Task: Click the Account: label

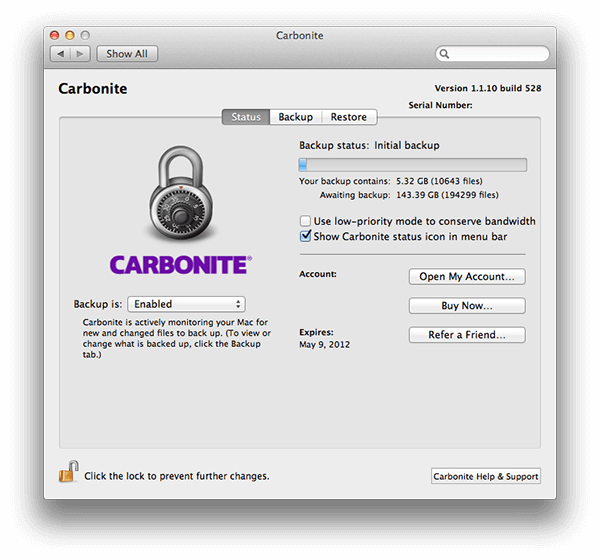Action: coord(318,274)
